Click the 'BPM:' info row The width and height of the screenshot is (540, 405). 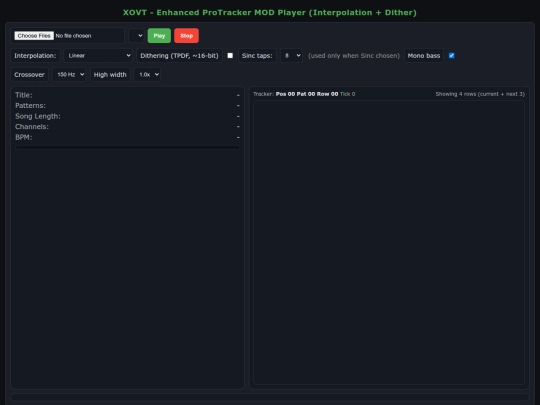(x=127, y=137)
